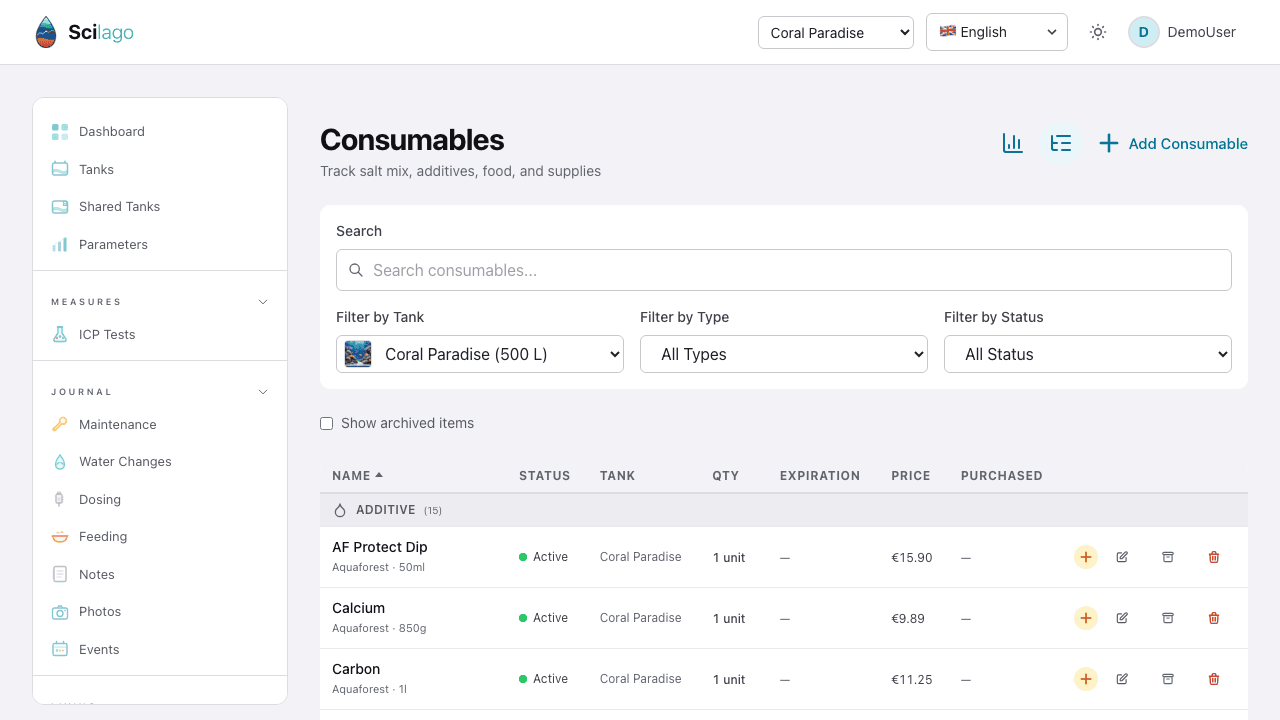This screenshot has height=720, width=1280.
Task: Sort by the Name column header
Action: point(357,476)
